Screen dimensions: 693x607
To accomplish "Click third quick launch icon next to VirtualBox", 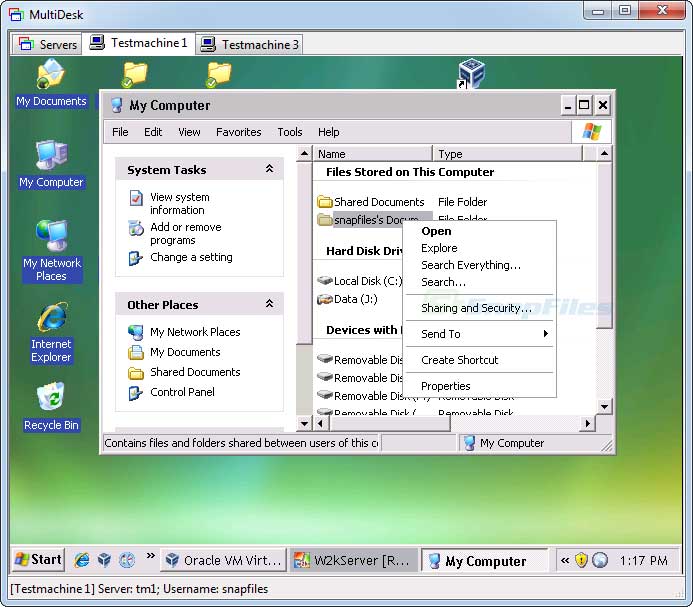I will [127, 560].
